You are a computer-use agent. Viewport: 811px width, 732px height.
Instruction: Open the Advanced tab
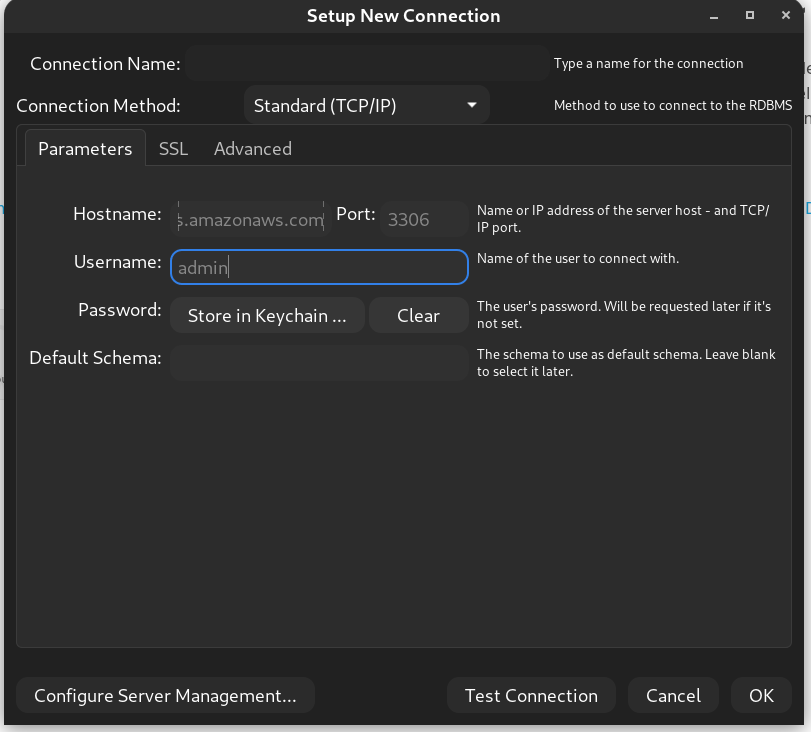tap(253, 149)
